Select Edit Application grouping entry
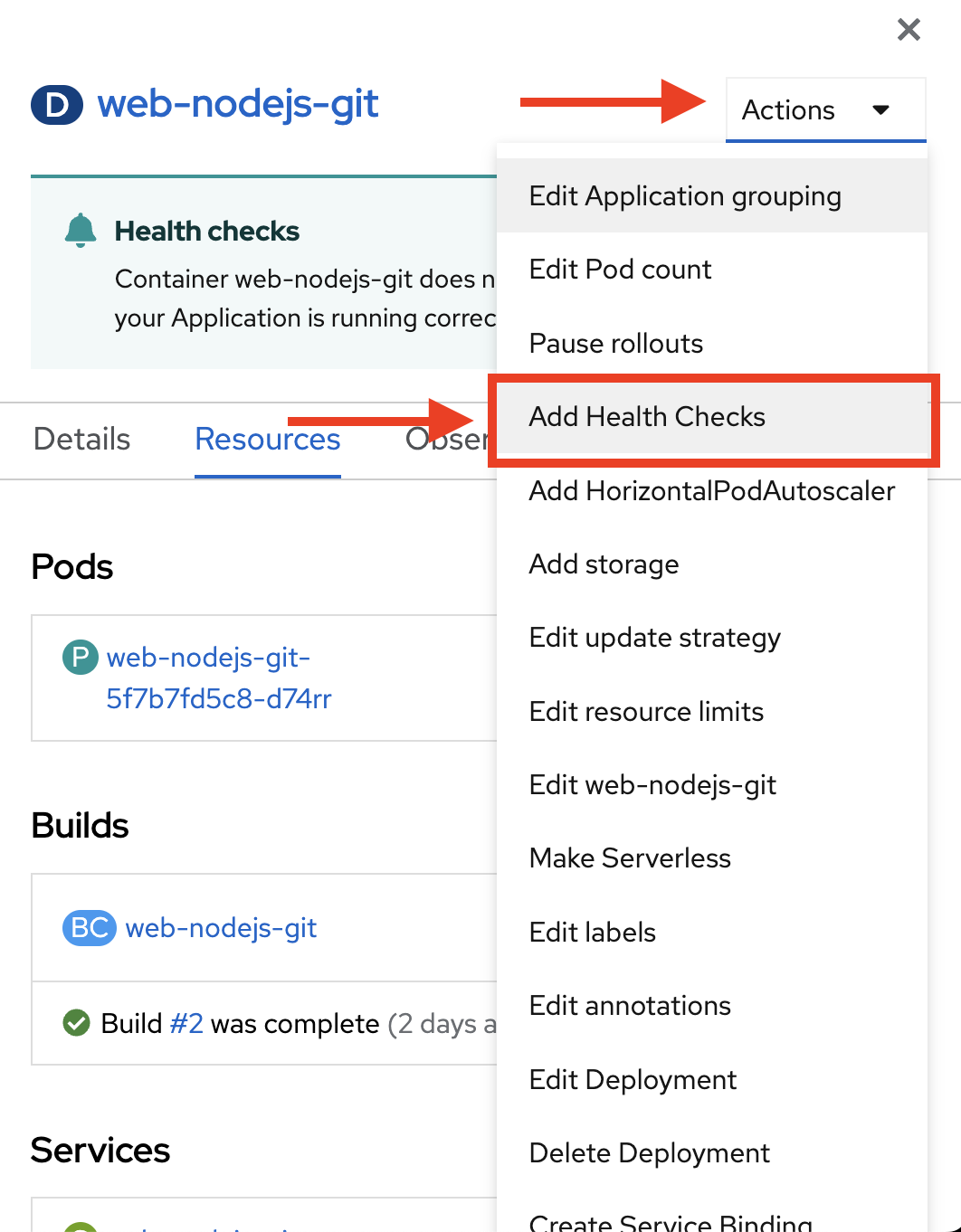961x1232 pixels. pos(685,195)
